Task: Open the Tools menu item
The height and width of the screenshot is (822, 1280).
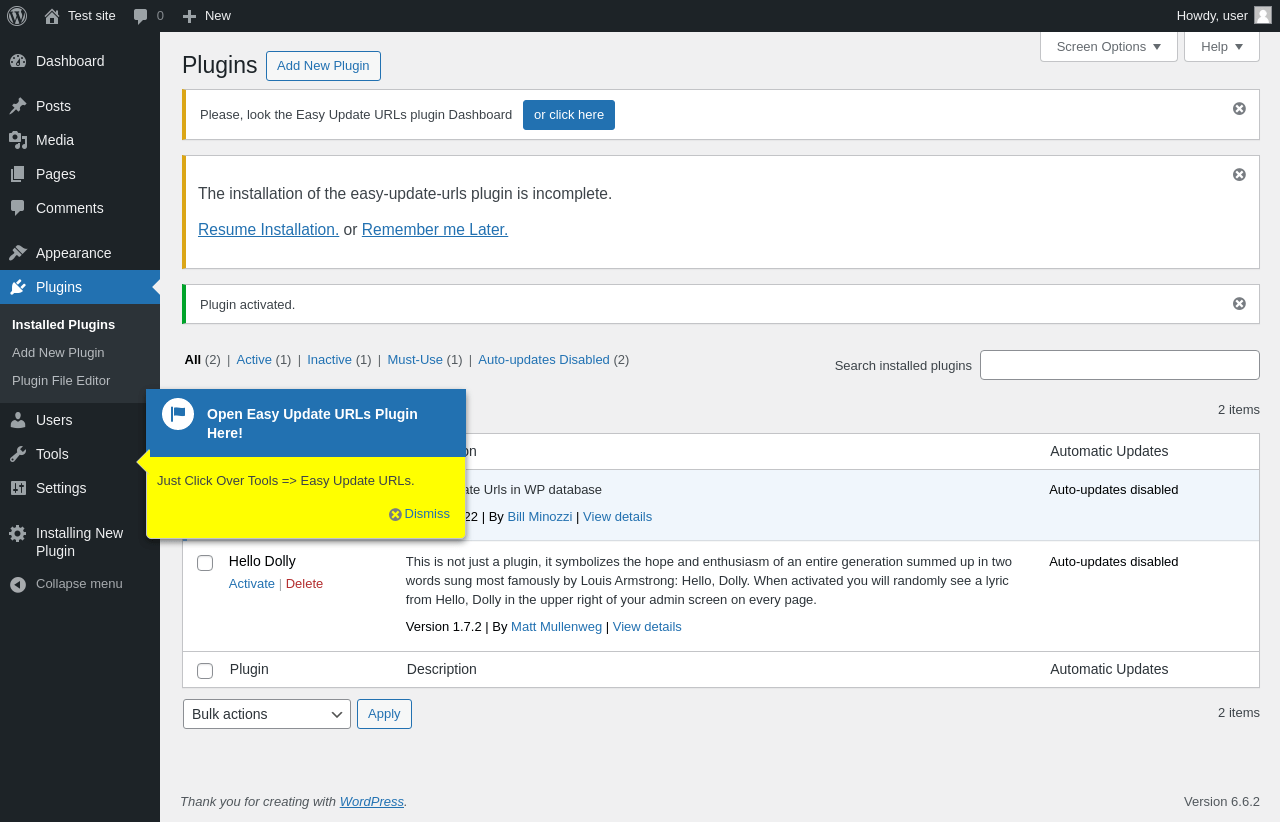Action: [80, 454]
